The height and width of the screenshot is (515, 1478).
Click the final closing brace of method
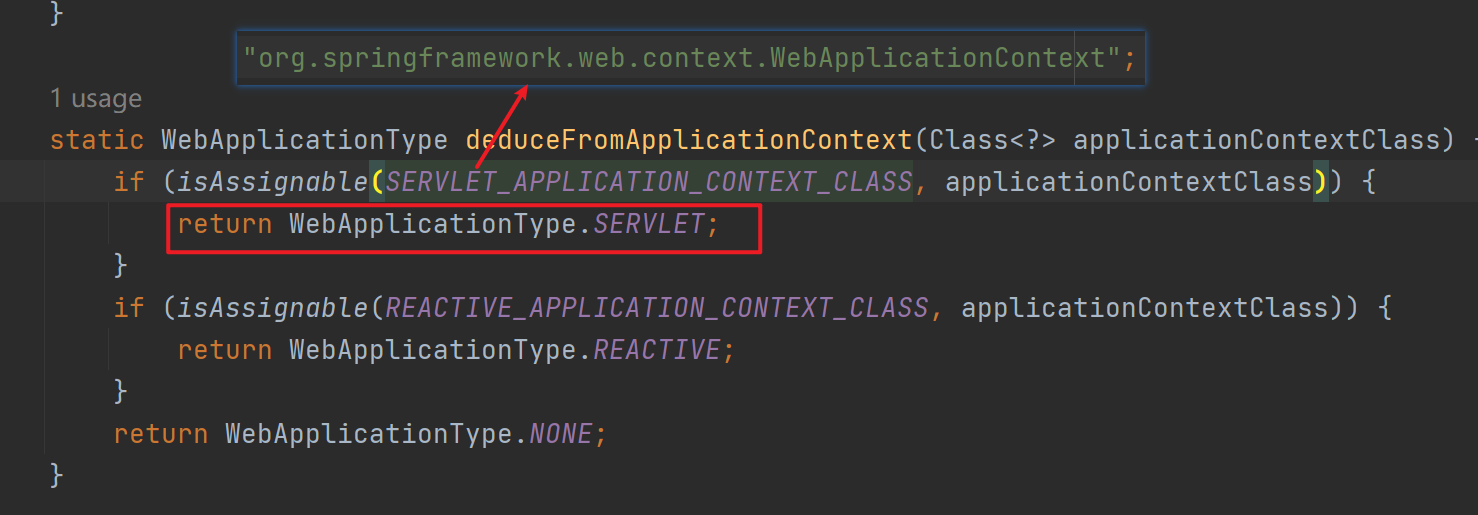[x=57, y=474]
